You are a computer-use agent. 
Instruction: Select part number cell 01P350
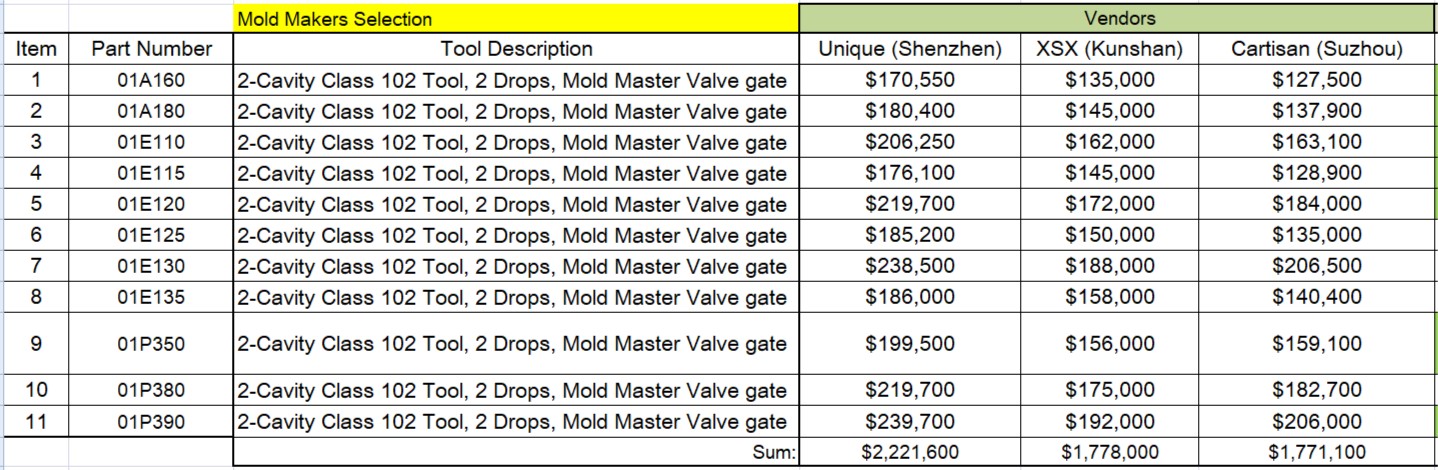(151, 343)
